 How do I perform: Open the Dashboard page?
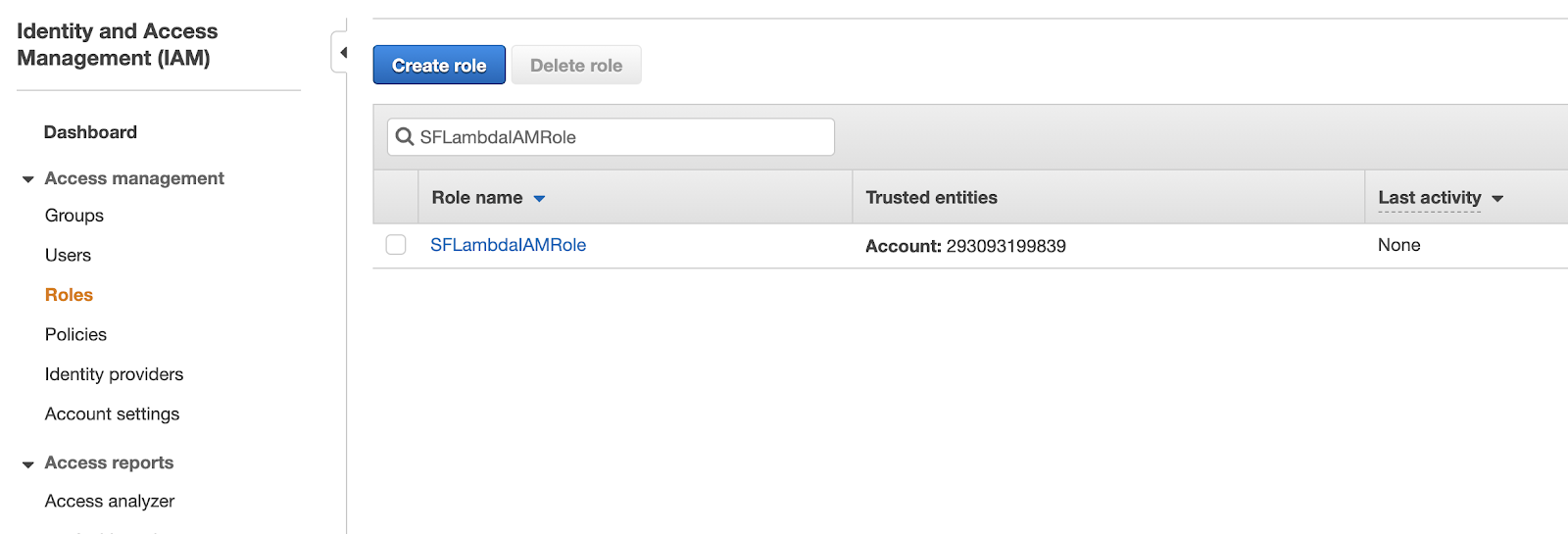pyautogui.click(x=90, y=132)
